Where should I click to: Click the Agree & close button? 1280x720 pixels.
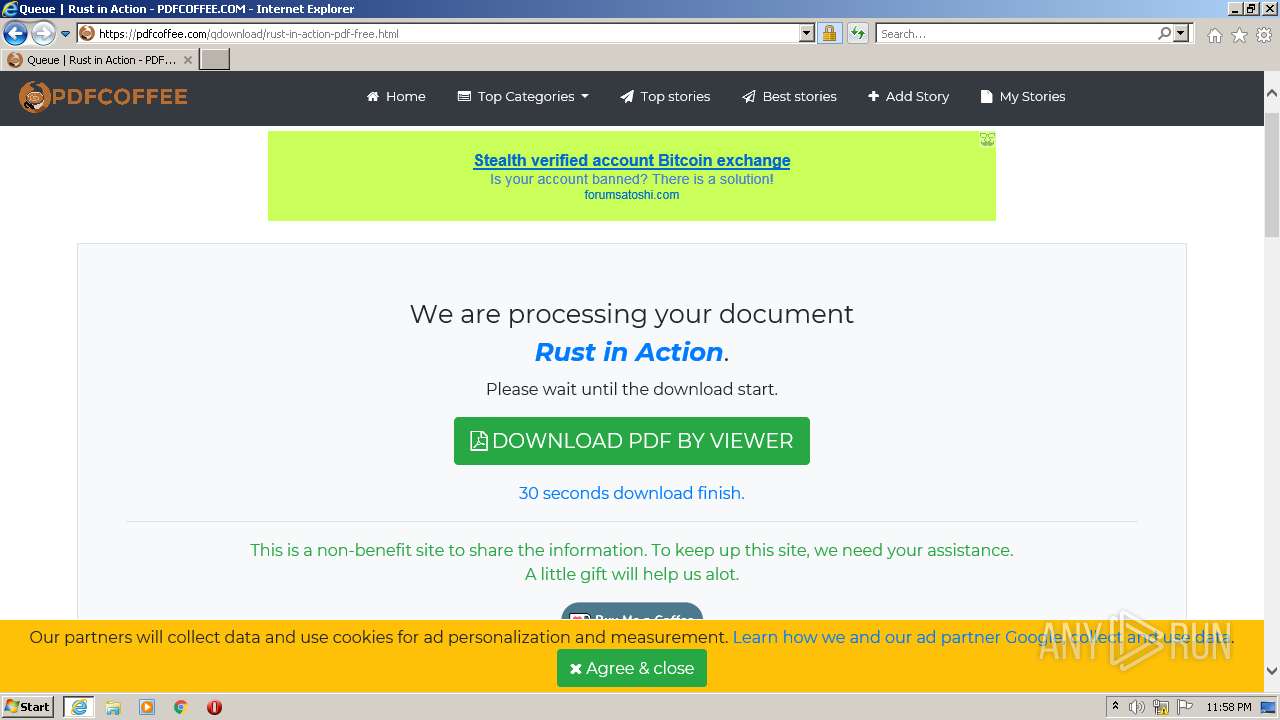pyautogui.click(x=632, y=668)
